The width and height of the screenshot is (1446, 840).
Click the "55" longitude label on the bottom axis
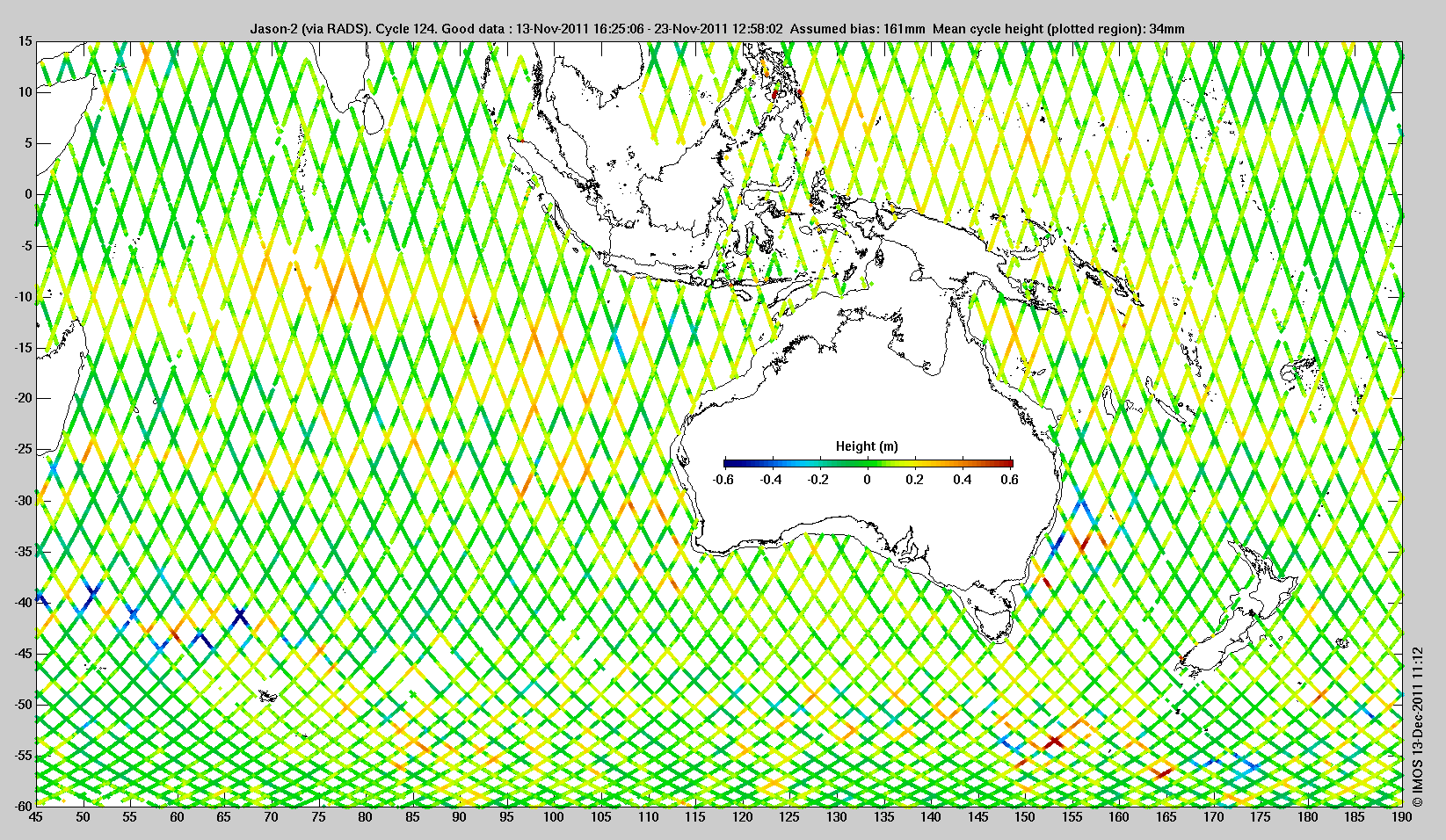tap(130, 817)
